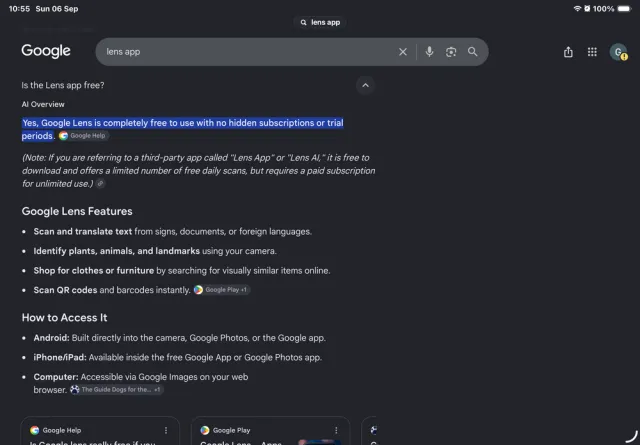Open Google Lens camera search icon

[451, 52]
